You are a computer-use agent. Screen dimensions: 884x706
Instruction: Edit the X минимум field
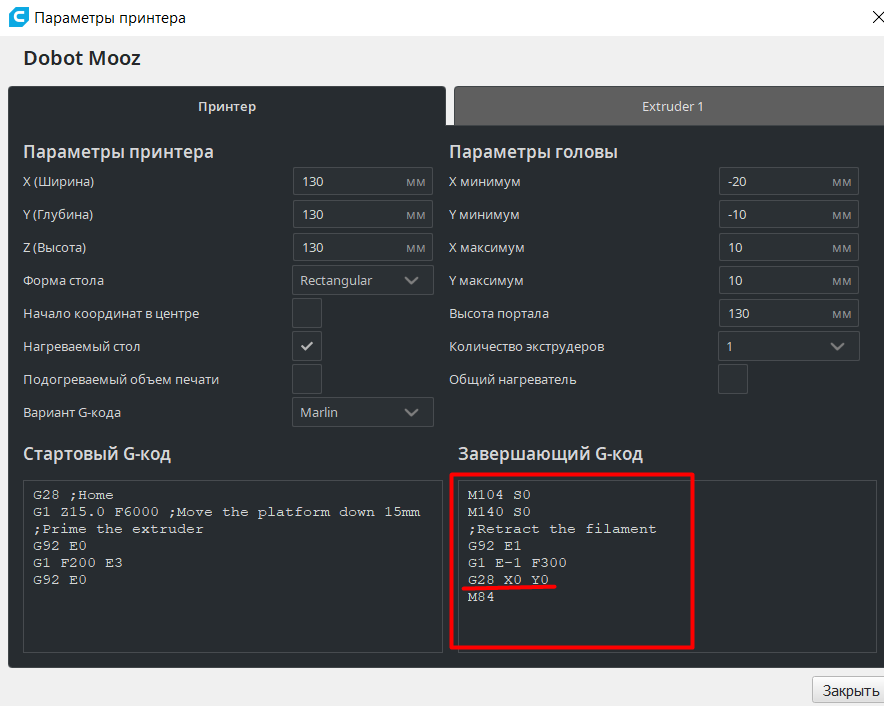789,181
